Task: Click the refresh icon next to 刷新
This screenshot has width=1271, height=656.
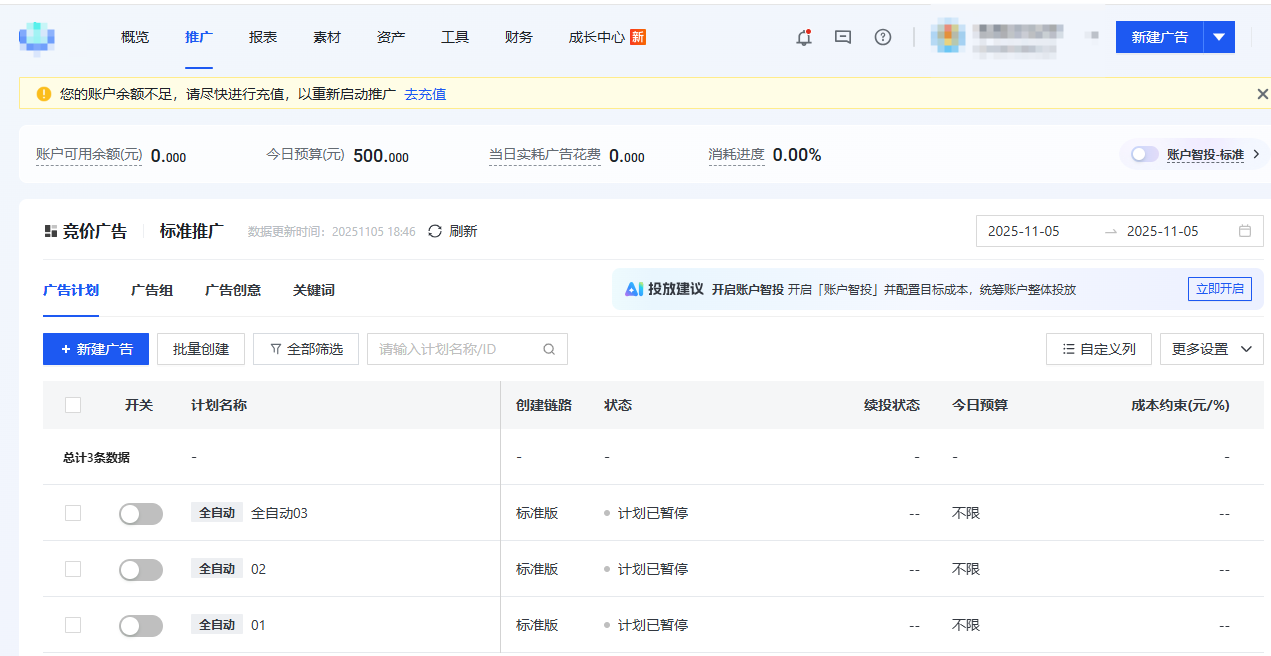Action: tap(435, 231)
